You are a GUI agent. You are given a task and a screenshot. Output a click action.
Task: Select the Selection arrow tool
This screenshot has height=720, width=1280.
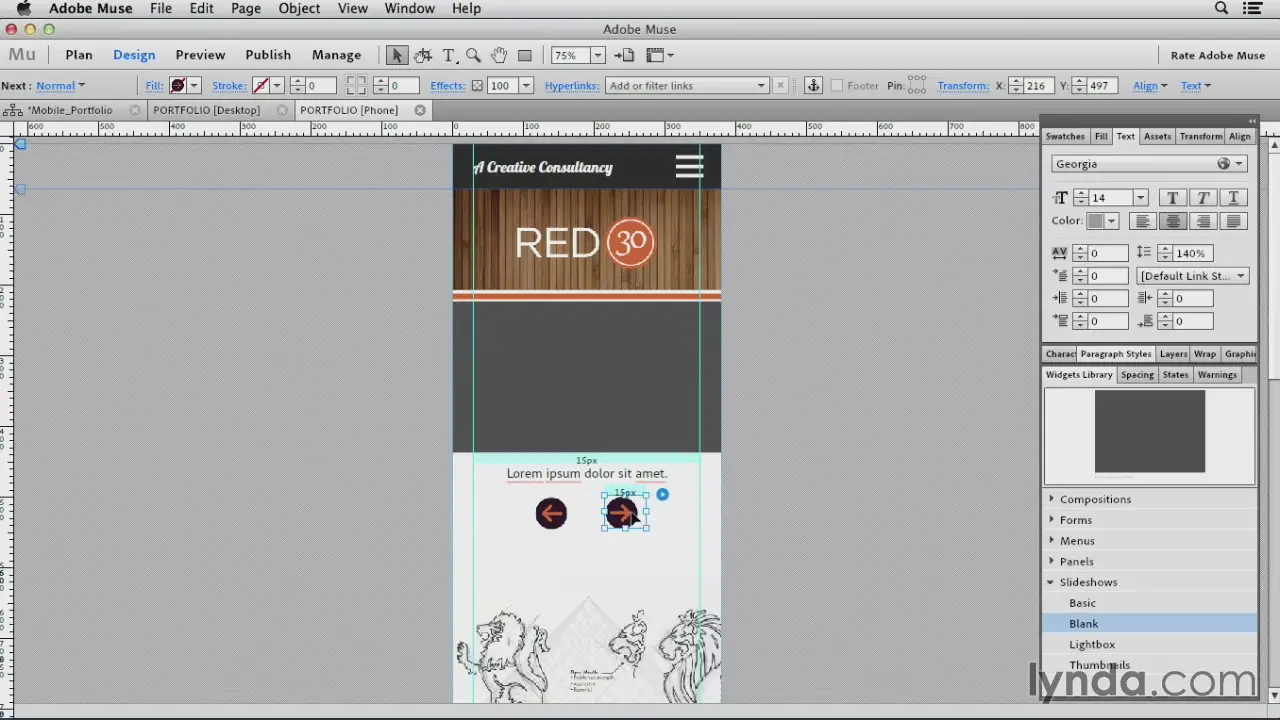pyautogui.click(x=397, y=55)
